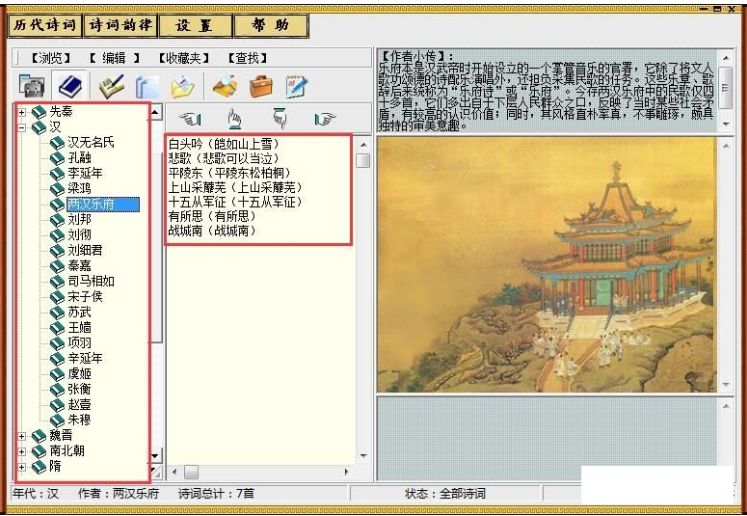Select author 汉无名氏 in the tree

pos(91,142)
